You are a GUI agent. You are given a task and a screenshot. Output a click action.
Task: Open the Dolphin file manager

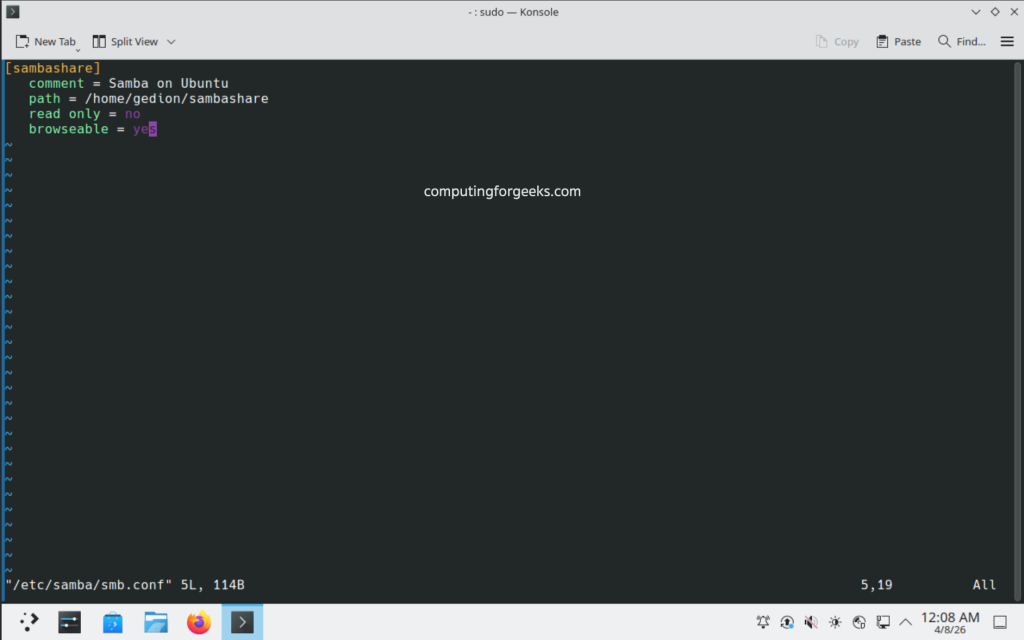[x=156, y=621]
